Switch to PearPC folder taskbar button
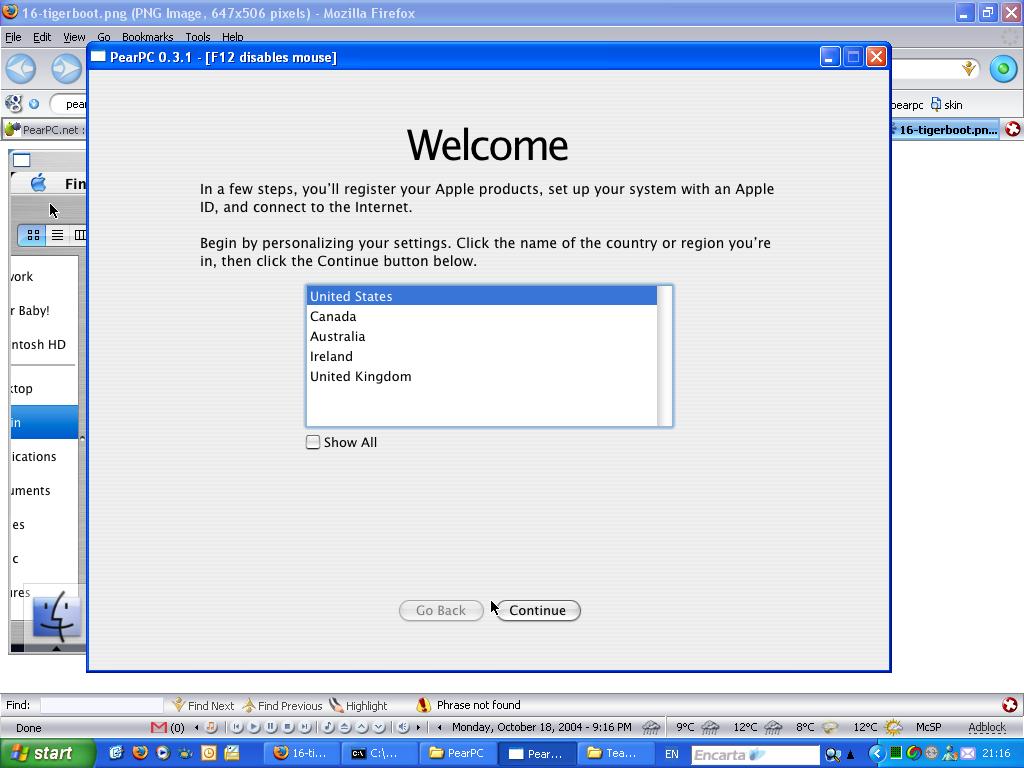 pyautogui.click(x=457, y=753)
